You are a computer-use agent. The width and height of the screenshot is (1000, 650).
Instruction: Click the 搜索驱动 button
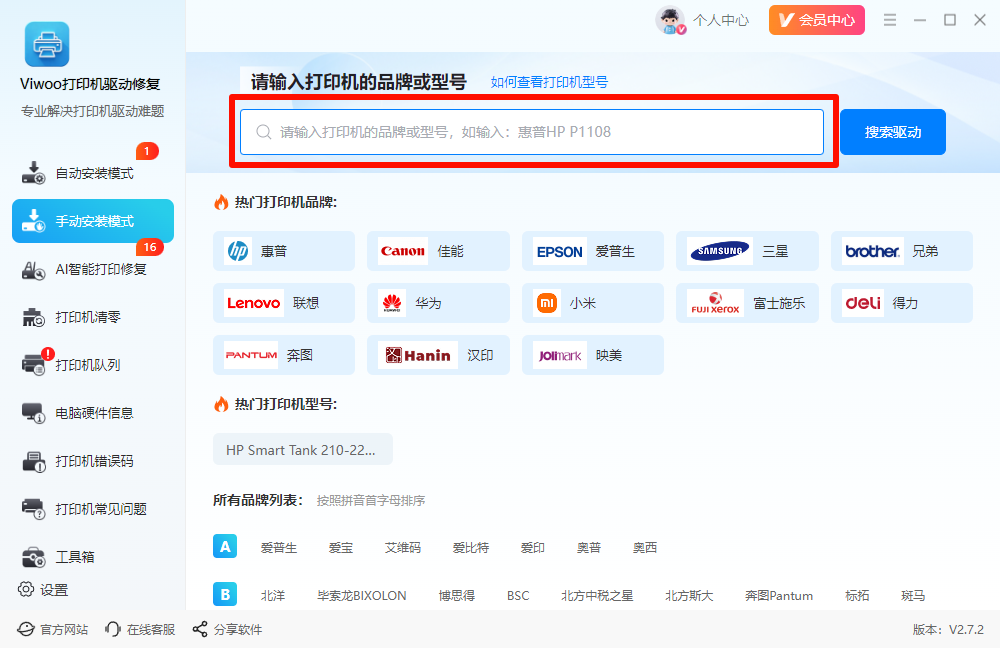[x=892, y=132]
